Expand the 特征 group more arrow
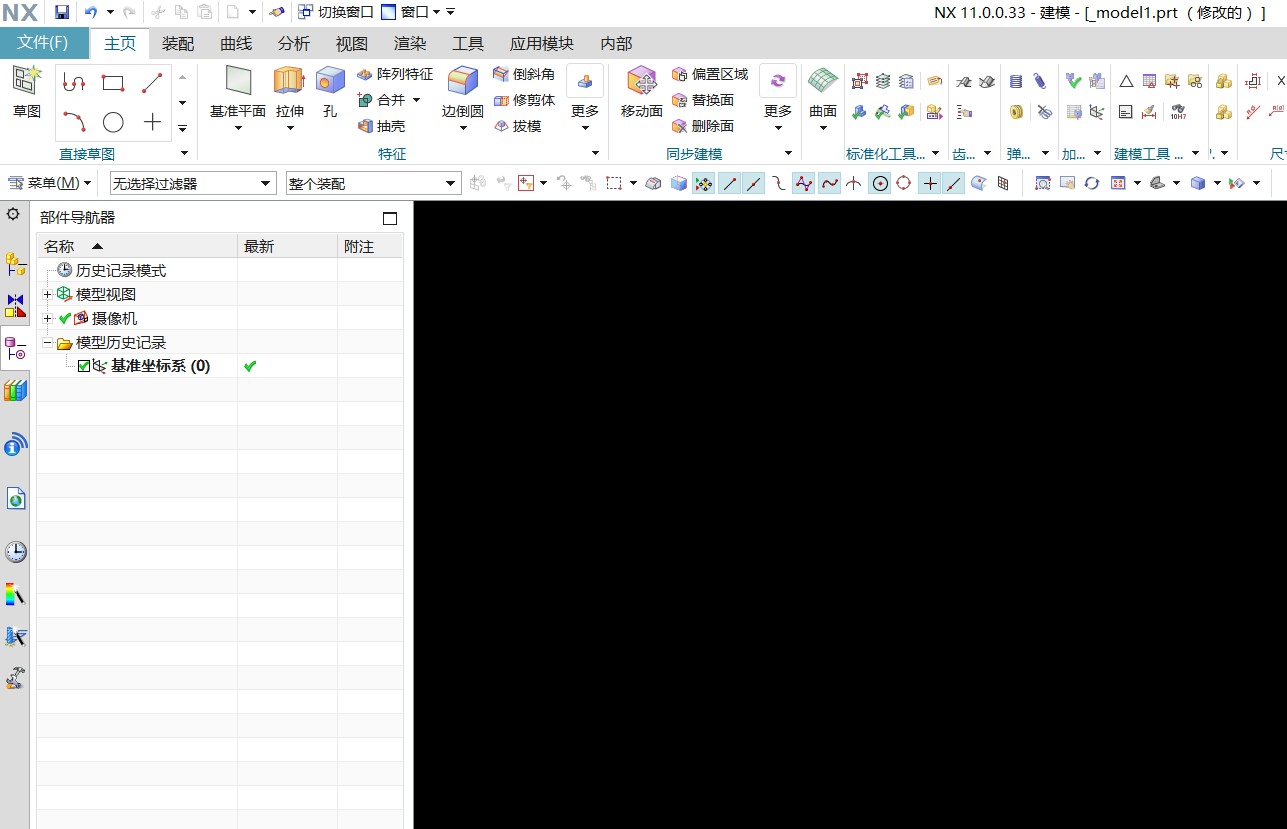Screen dimensions: 1287x829 point(595,153)
